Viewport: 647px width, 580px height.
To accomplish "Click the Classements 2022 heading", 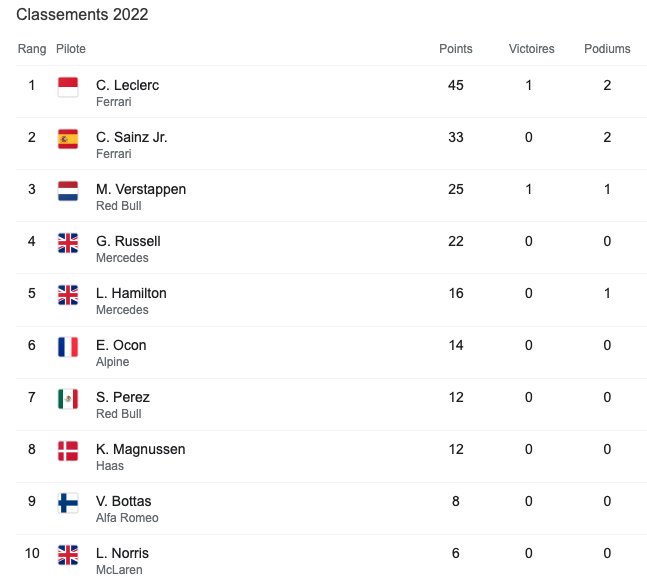I will 82,15.
